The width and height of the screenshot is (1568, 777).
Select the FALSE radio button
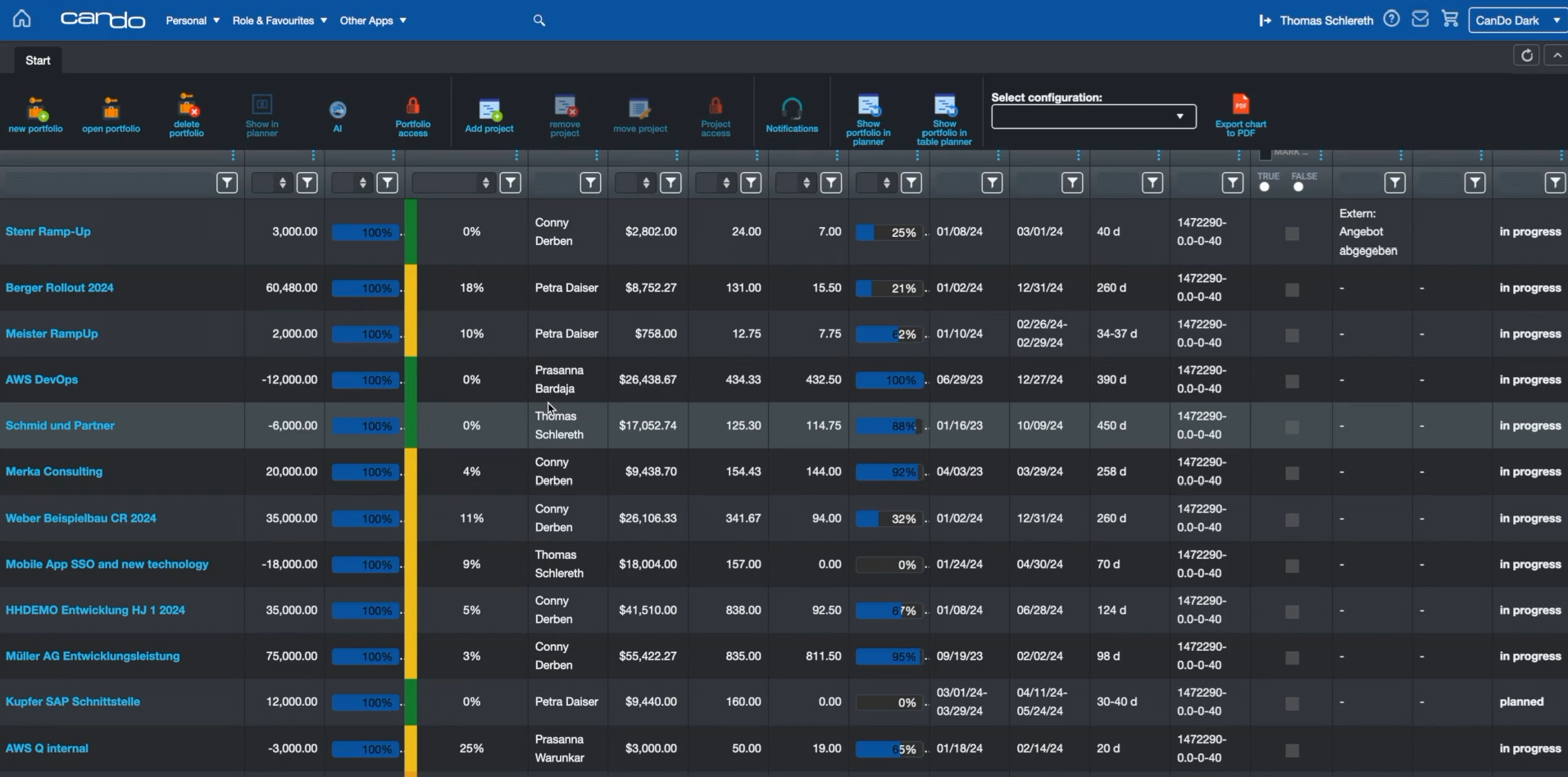tap(1298, 188)
